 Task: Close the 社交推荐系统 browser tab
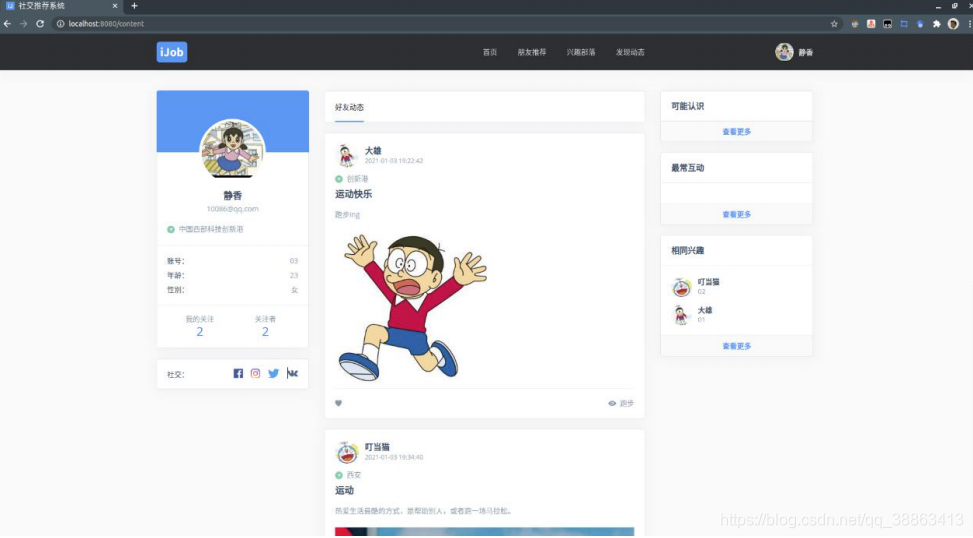tap(115, 6)
